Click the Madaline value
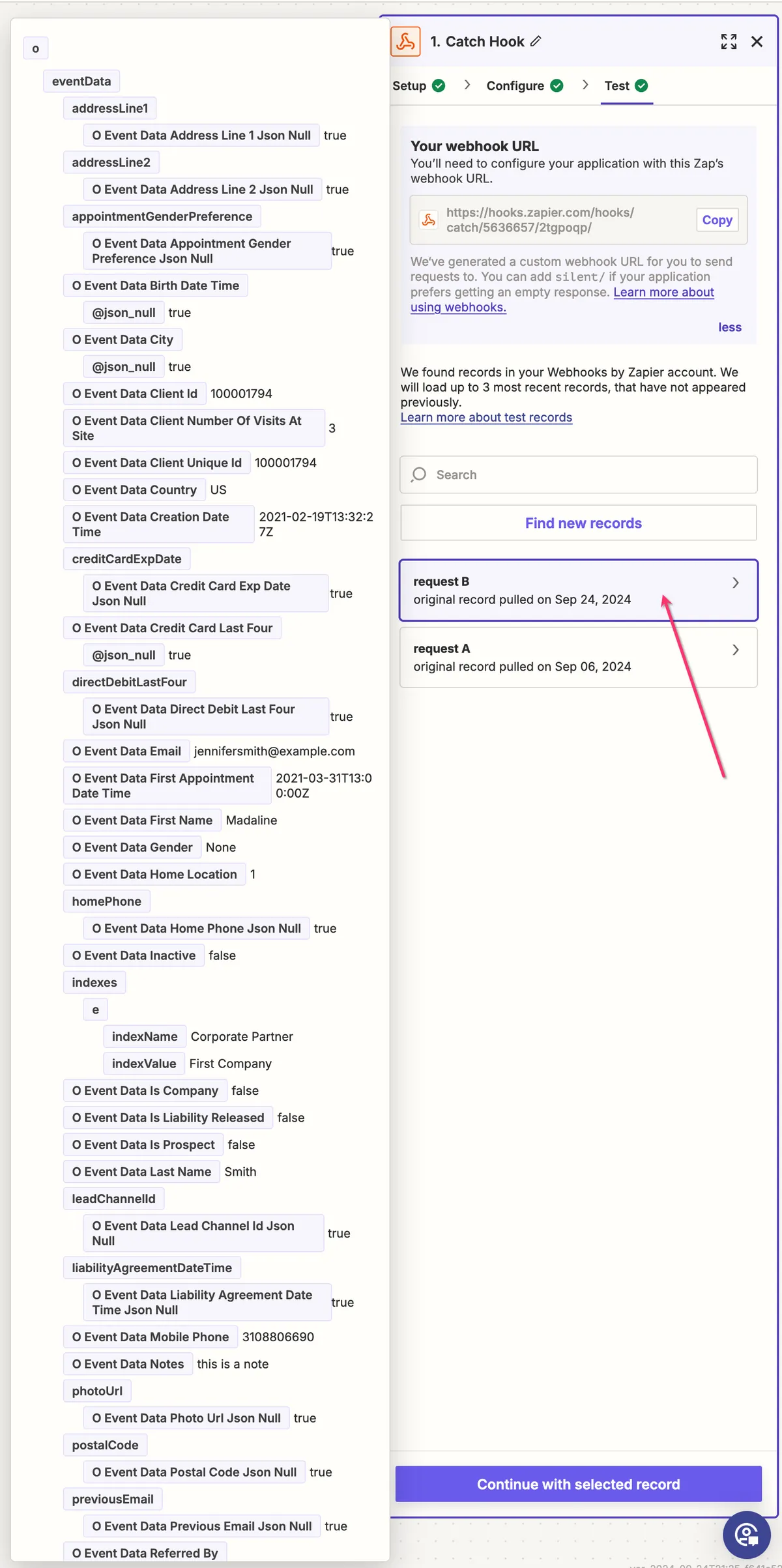 click(x=252, y=820)
